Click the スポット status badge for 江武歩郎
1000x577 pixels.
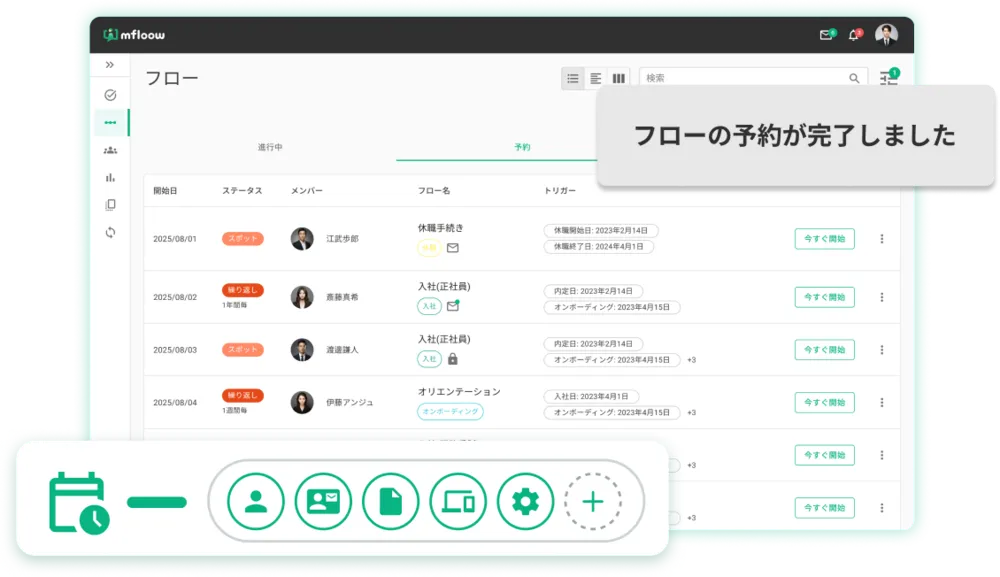pos(242,238)
